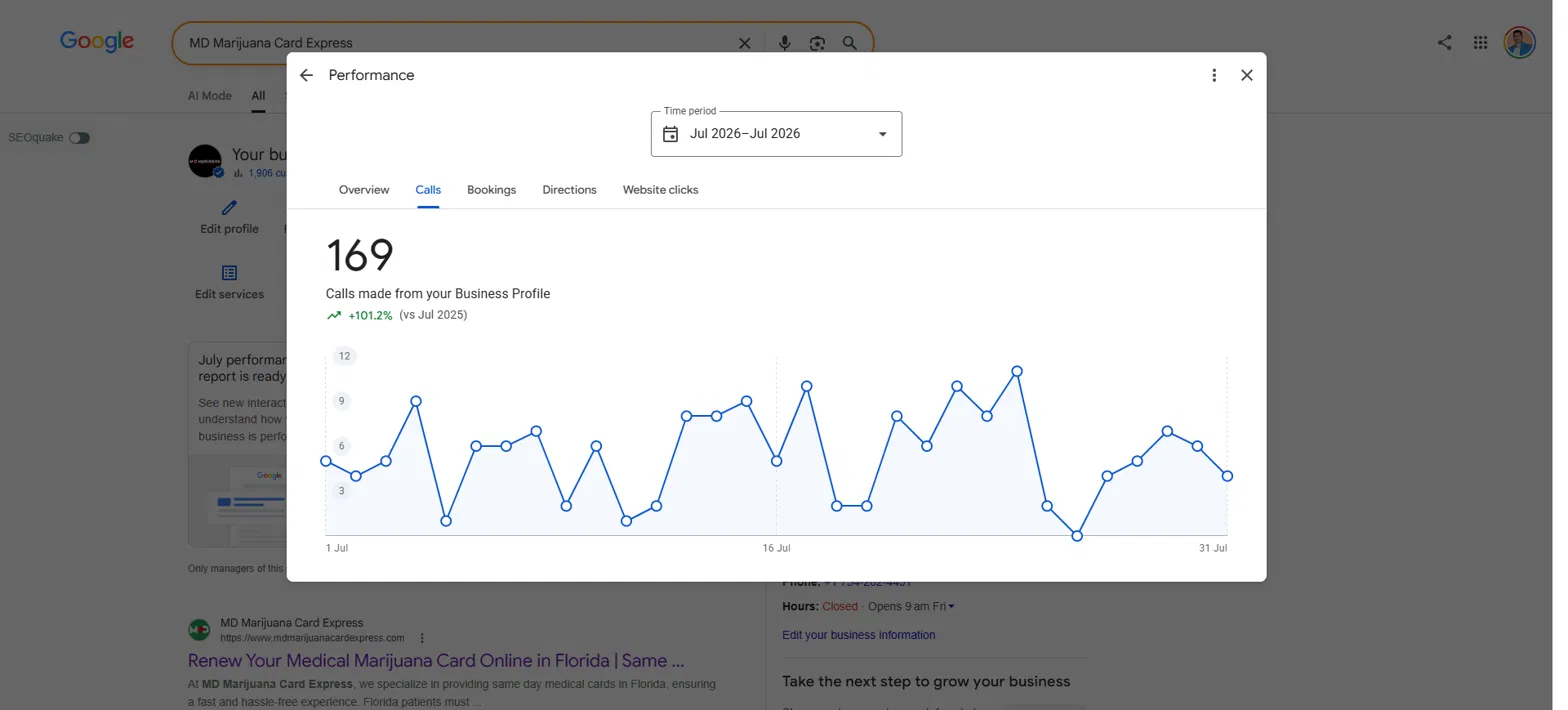This screenshot has width=1568, height=710.
Task: Click the Edit profile pencil icon
Action: 229,208
